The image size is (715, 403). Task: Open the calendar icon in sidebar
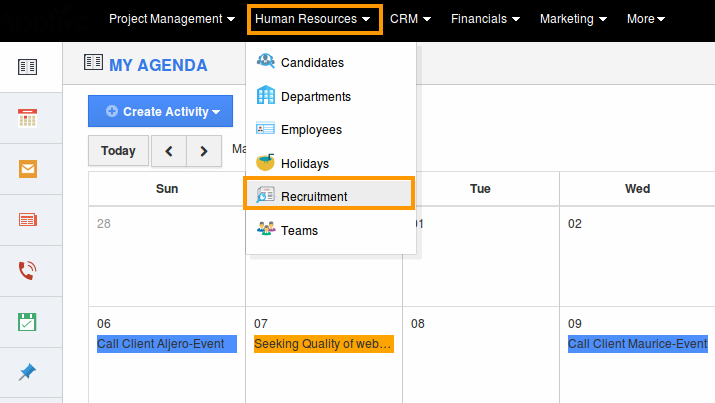click(x=27, y=118)
